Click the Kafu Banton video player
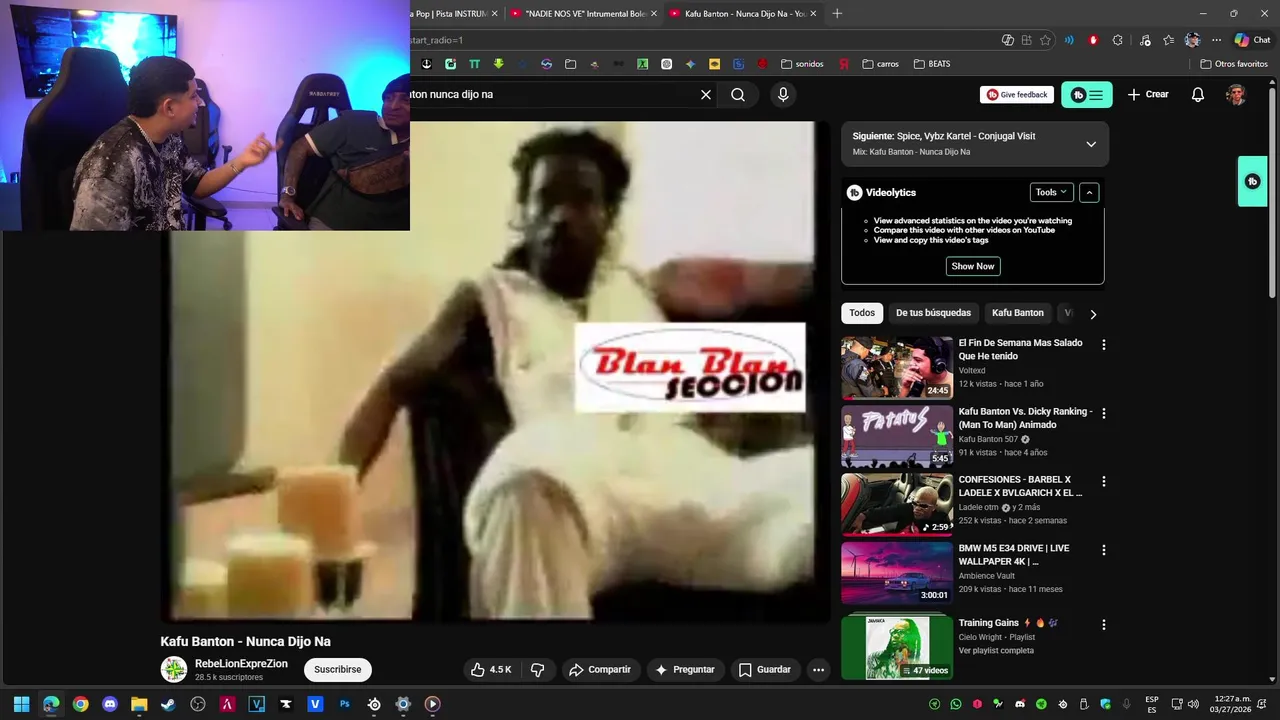Image resolution: width=1280 pixels, height=720 pixels. tap(495, 371)
